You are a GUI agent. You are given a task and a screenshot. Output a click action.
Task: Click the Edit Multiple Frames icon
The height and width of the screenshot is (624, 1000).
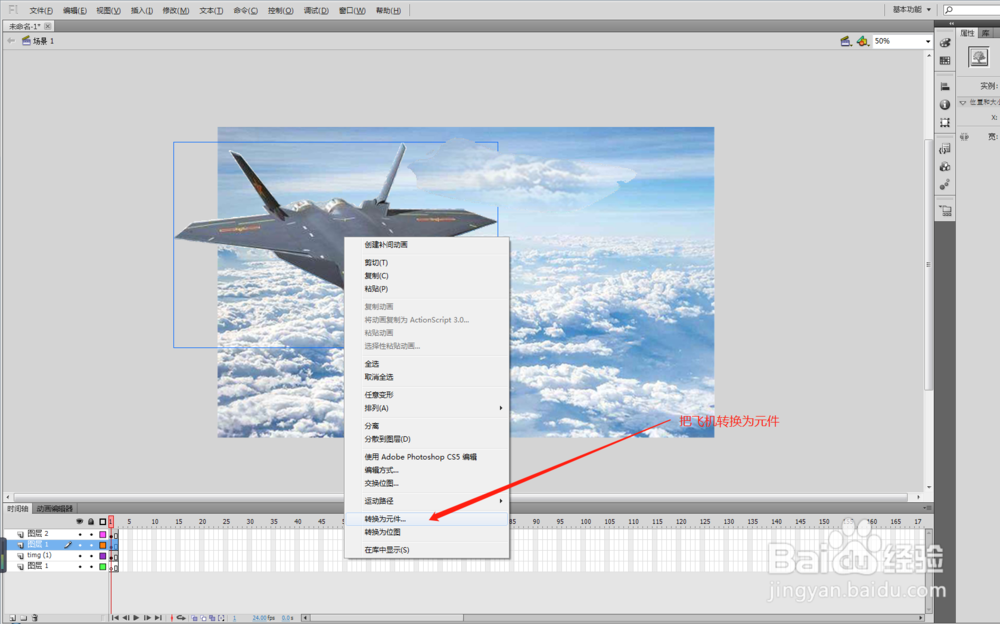coord(212,618)
